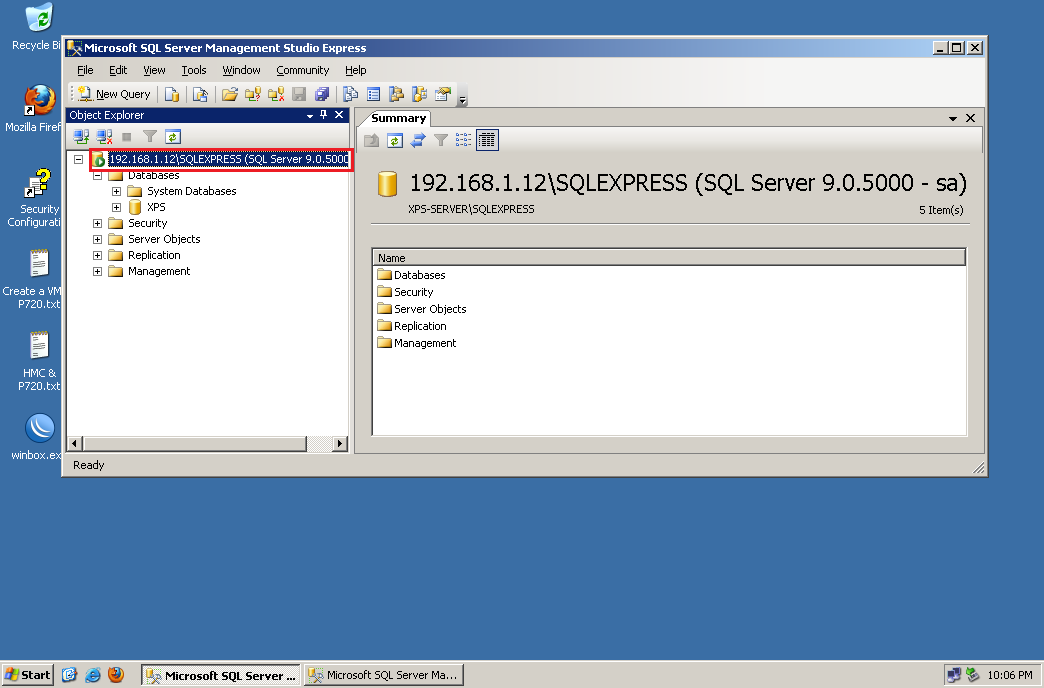Open the Template Explorer icon
Viewport: 1044px width, 688px height.
click(x=419, y=95)
